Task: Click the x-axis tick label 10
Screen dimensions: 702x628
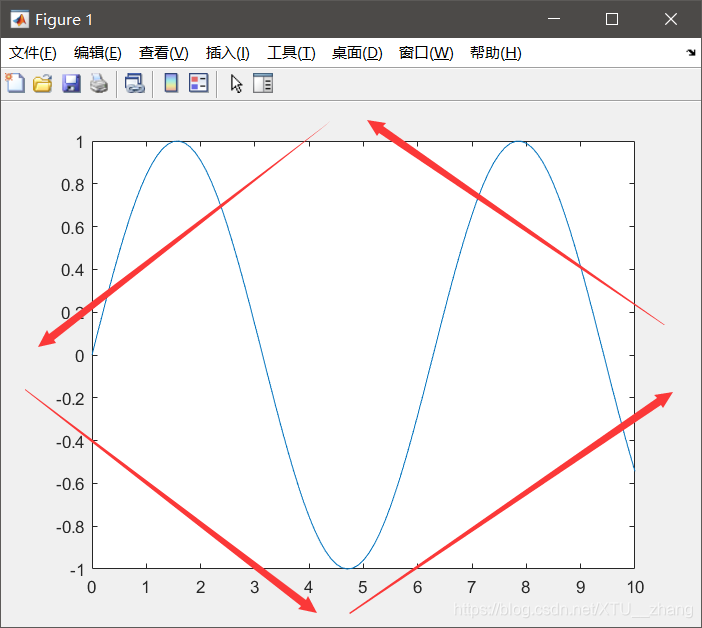Action: 635,587
